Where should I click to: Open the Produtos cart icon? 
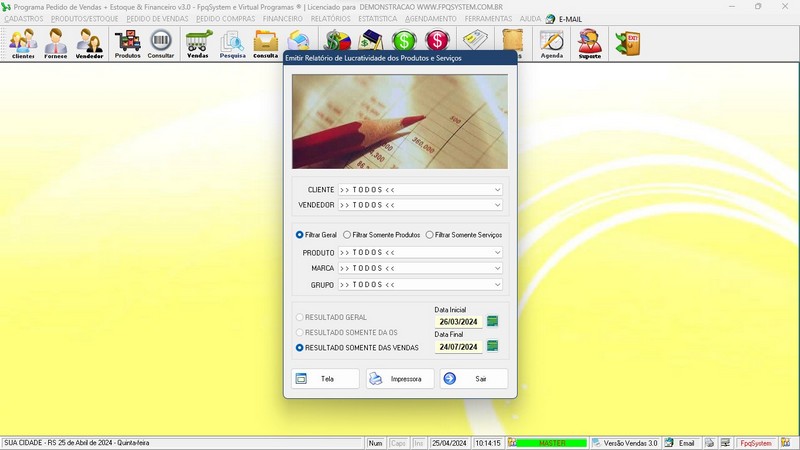128,43
